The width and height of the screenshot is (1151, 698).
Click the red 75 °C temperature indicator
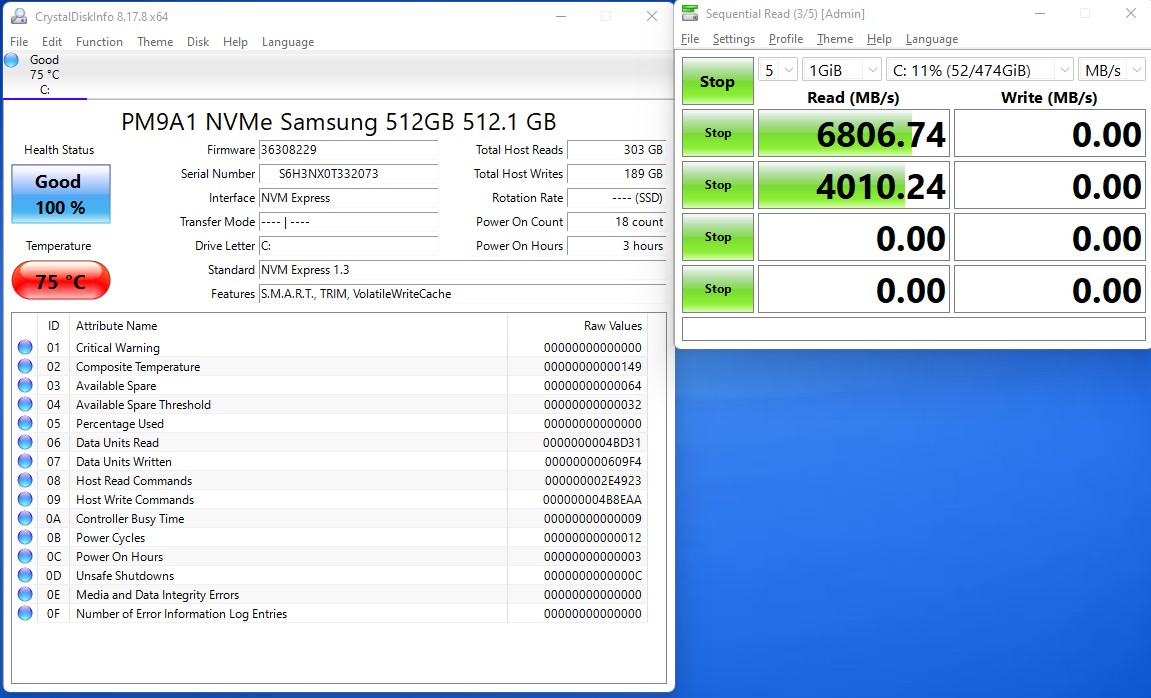click(60, 281)
